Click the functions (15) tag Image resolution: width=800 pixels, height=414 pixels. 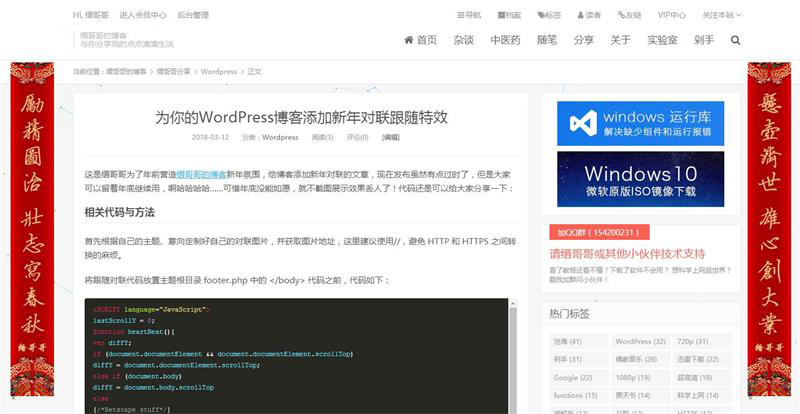coord(579,396)
